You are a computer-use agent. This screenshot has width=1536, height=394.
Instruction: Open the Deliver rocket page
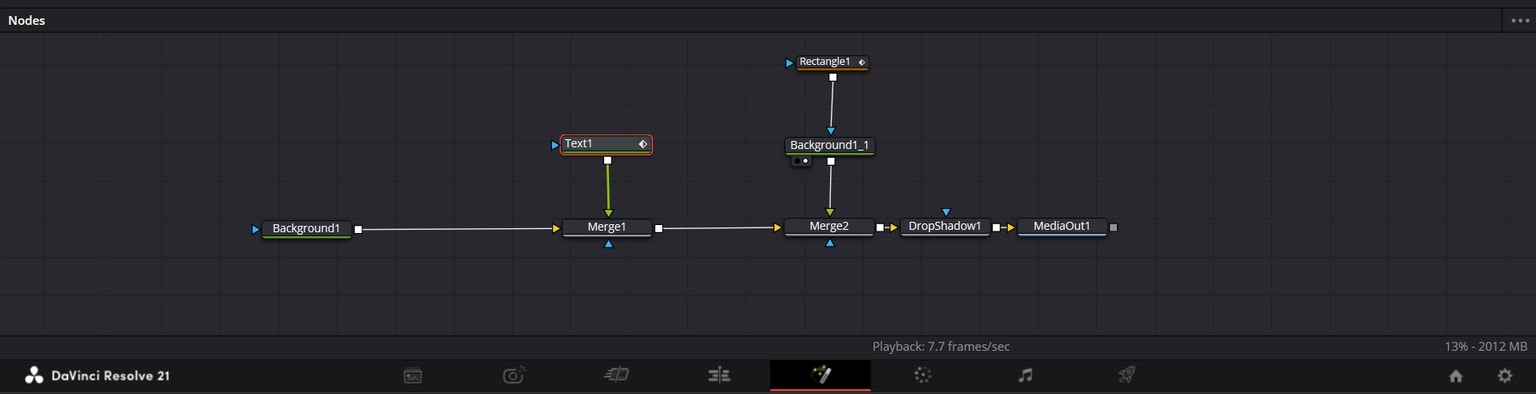1126,375
